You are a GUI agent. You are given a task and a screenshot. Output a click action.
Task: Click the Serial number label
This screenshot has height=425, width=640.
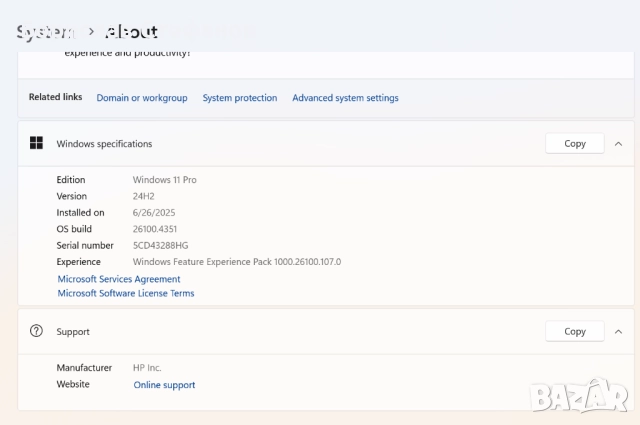[85, 245]
